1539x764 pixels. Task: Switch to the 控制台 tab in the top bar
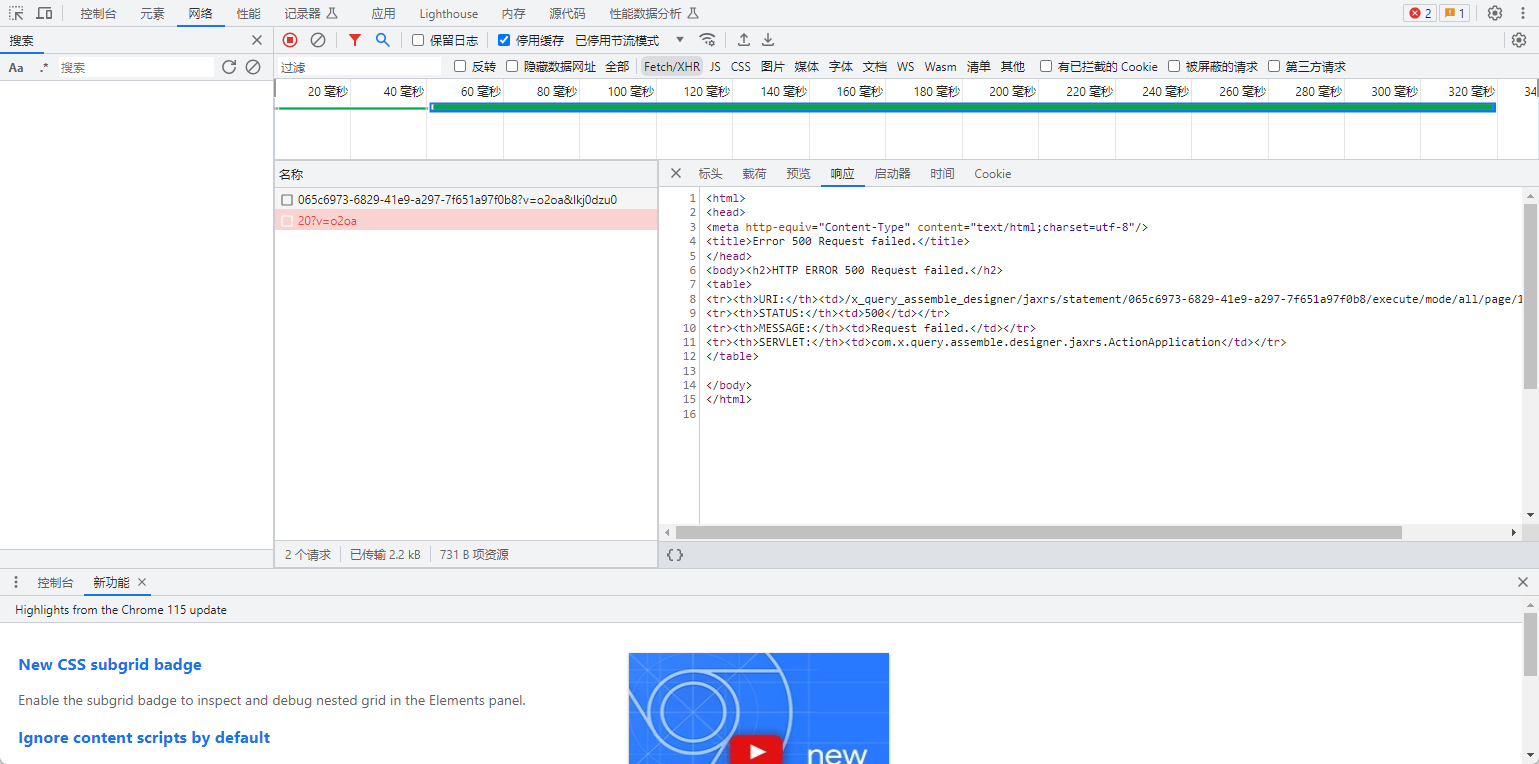[98, 13]
